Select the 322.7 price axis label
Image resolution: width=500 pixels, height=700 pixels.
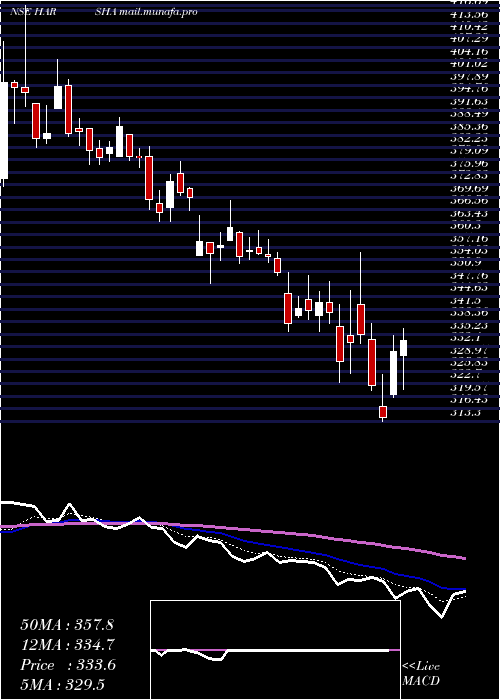point(466,375)
